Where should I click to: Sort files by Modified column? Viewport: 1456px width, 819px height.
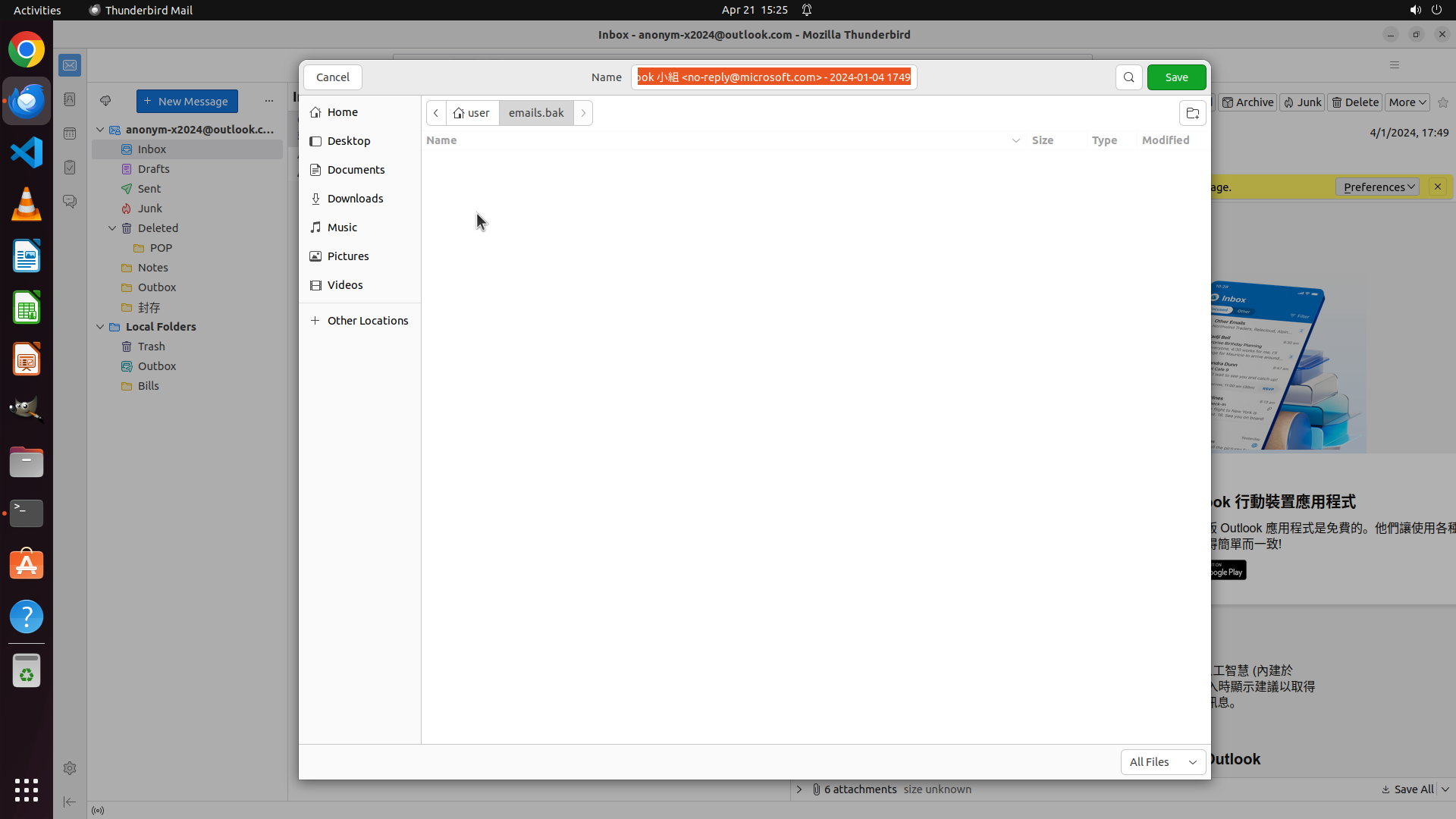click(1166, 140)
